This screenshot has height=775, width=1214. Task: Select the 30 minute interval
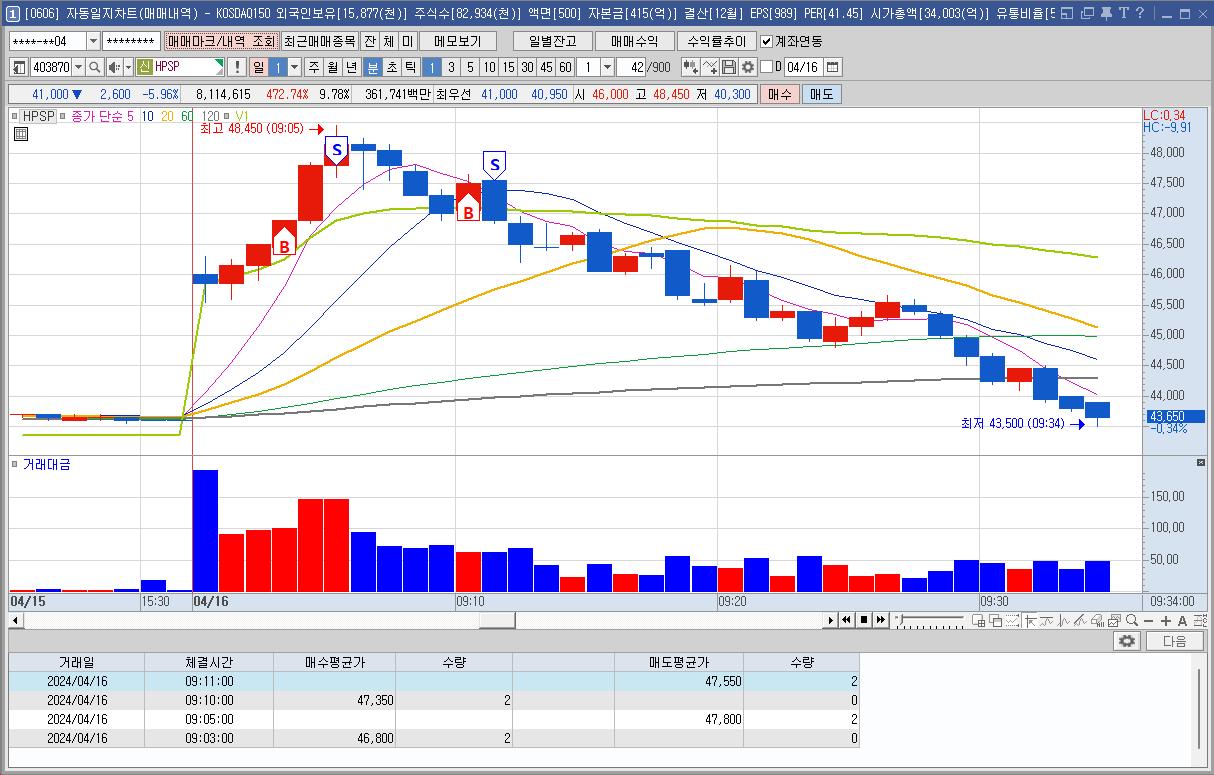(x=527, y=67)
